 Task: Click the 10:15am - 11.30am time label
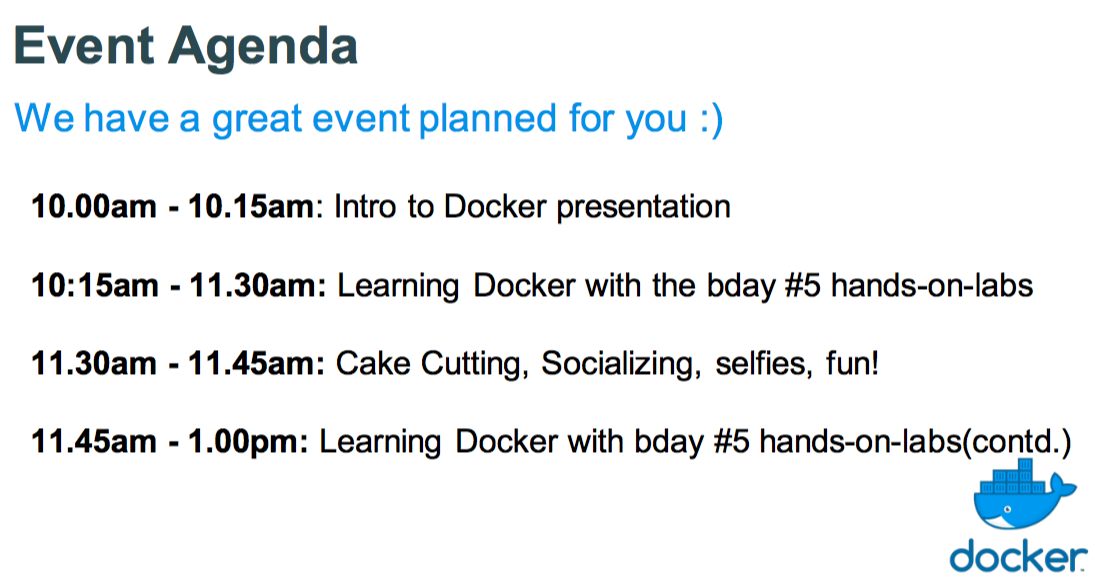178,285
